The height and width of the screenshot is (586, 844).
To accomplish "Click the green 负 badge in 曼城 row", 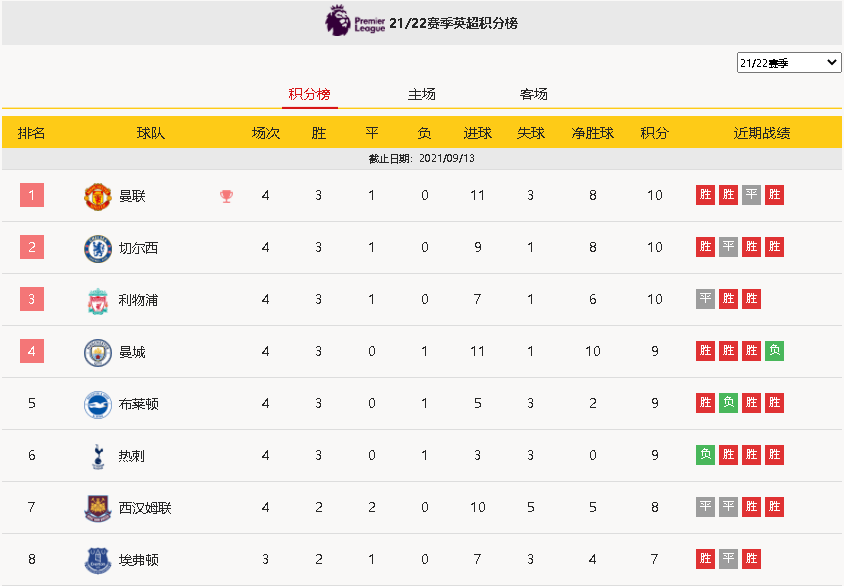I will point(775,351).
